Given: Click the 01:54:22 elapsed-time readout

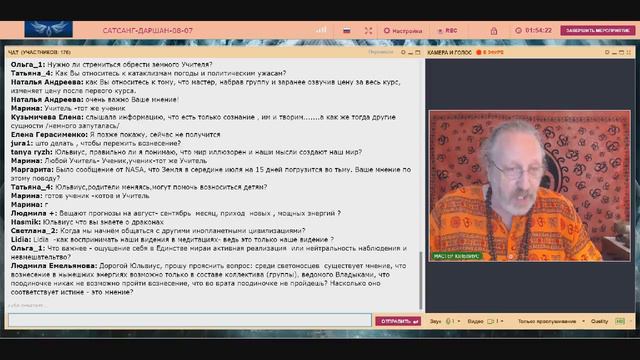Looking at the screenshot, I should click(538, 31).
